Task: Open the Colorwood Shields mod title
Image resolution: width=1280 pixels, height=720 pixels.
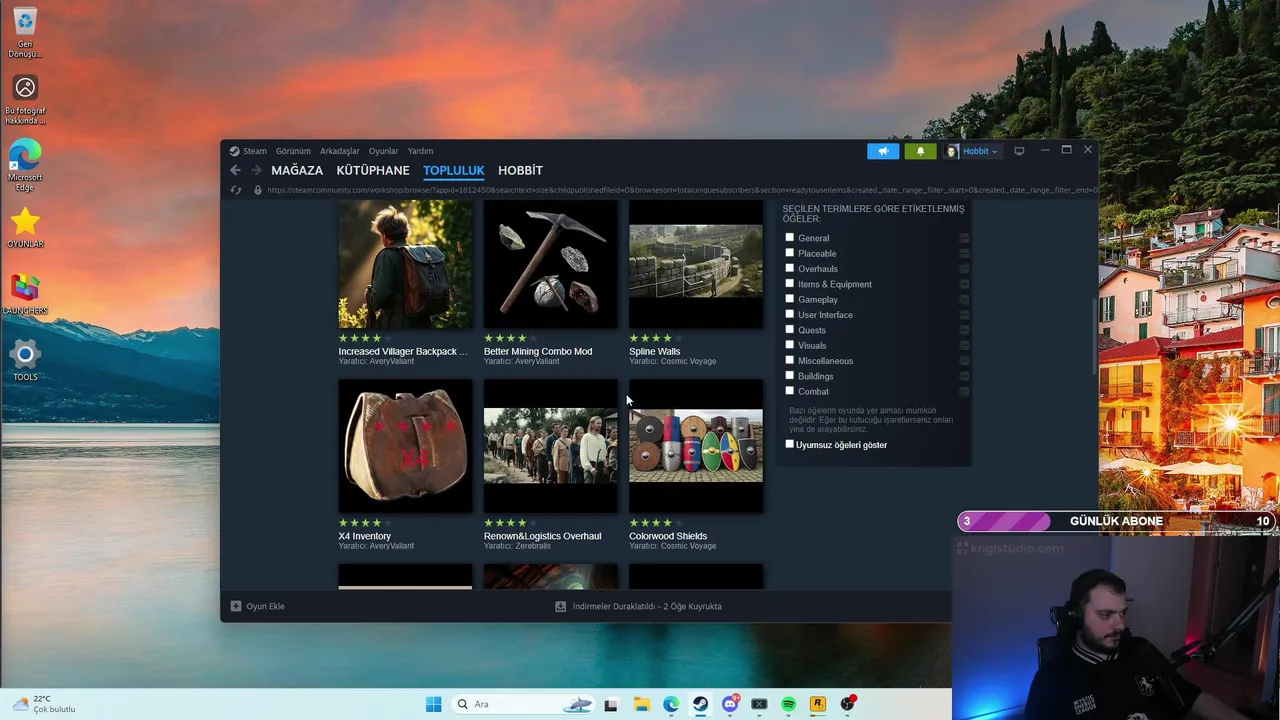Action: [668, 536]
